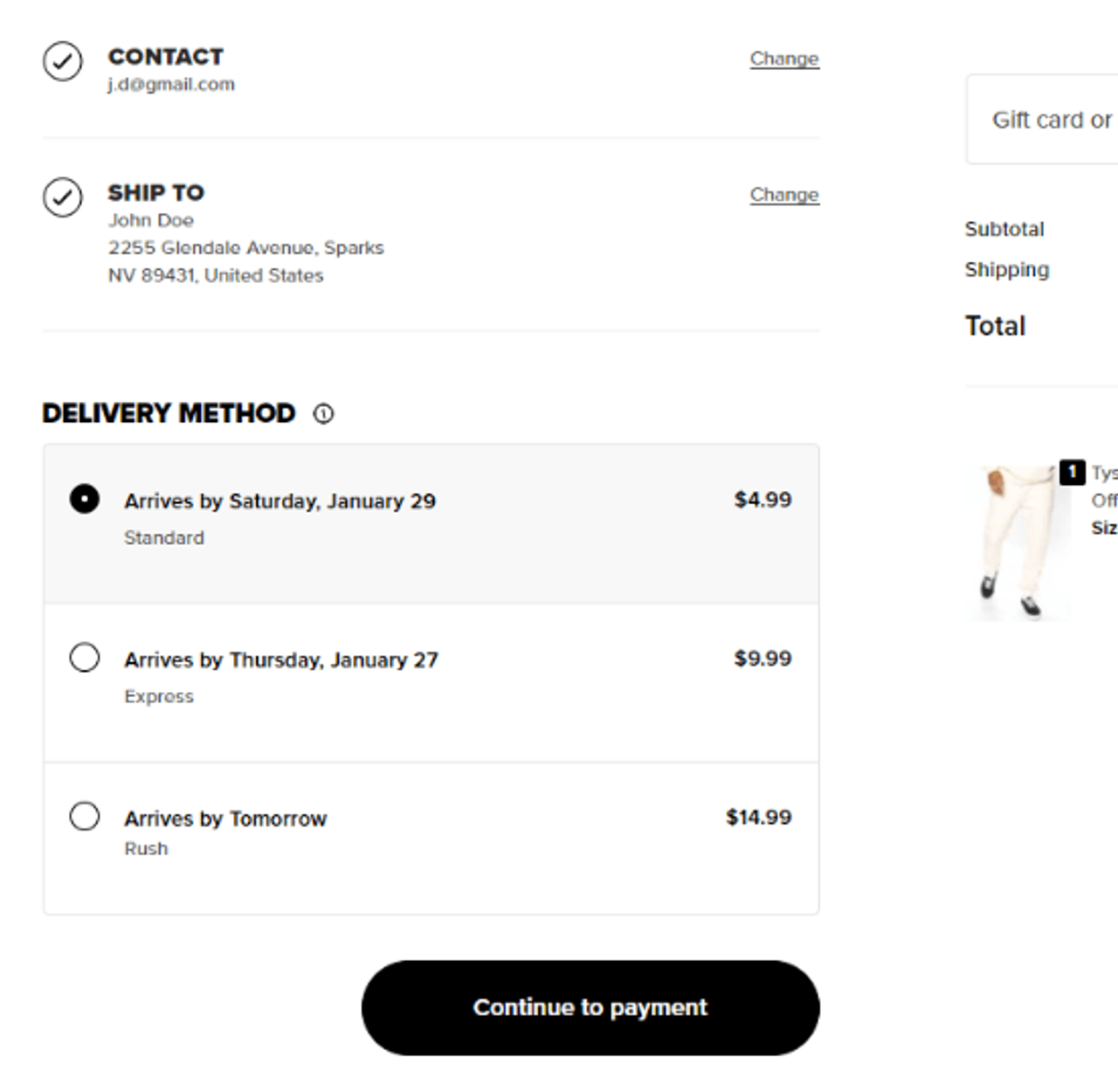Open the pants product thumbnail
1118x1092 pixels.
1018,542
